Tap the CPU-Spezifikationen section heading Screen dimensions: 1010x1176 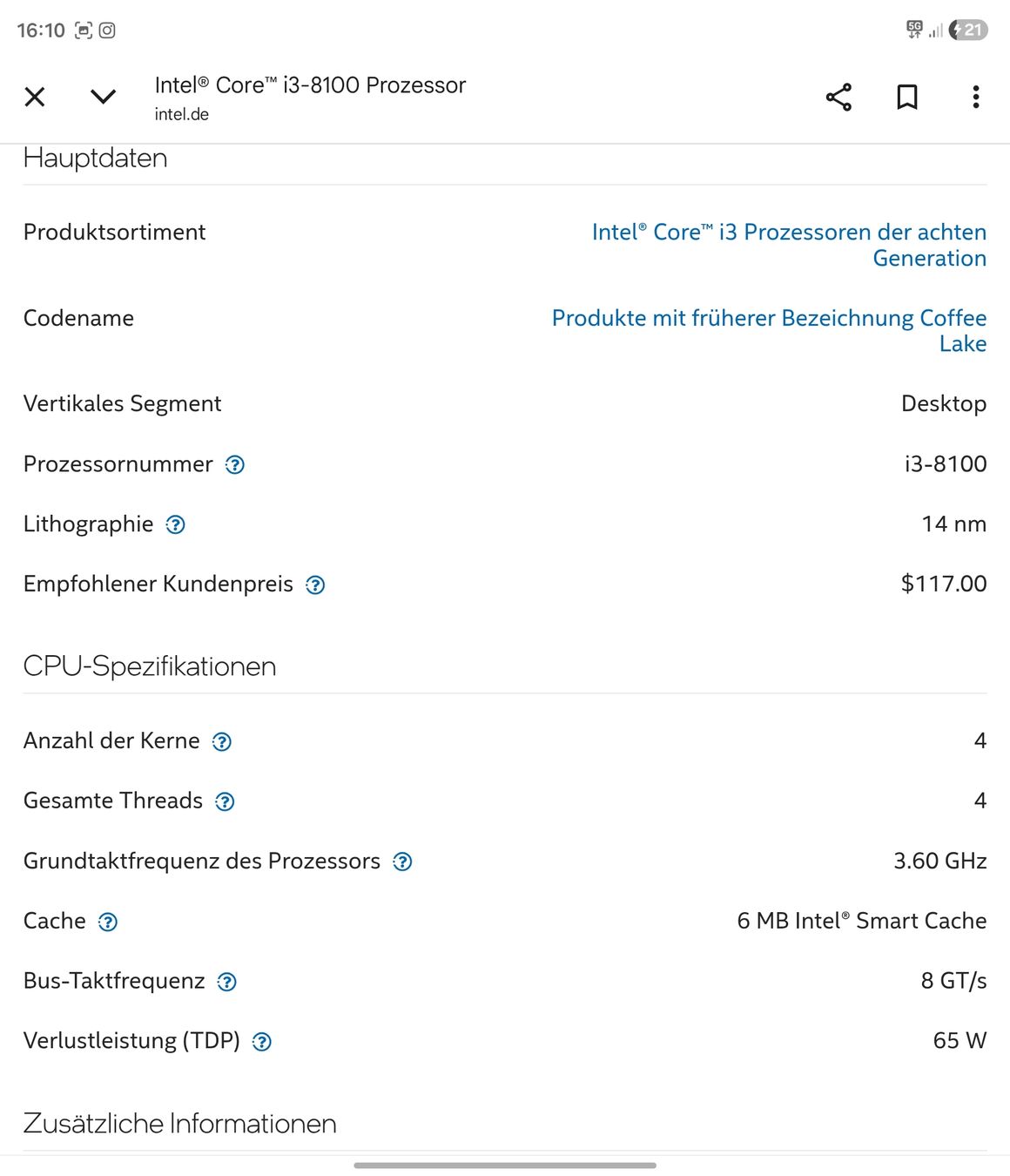click(150, 666)
